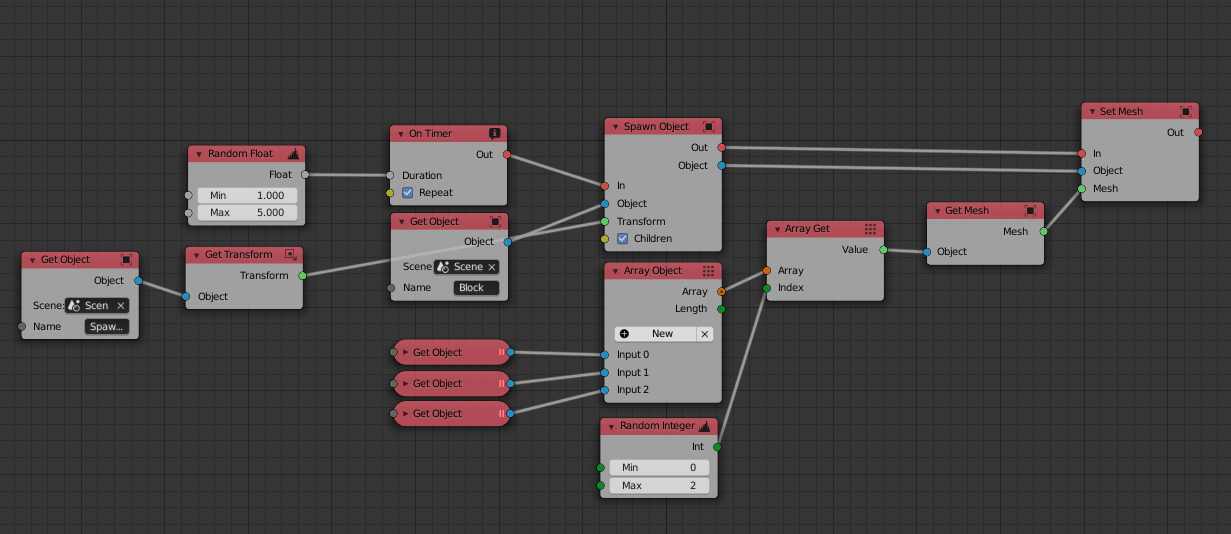Viewport: 1231px width, 534px height.
Task: Clear the Scen field above the Spaw... name
Action: tap(121, 306)
